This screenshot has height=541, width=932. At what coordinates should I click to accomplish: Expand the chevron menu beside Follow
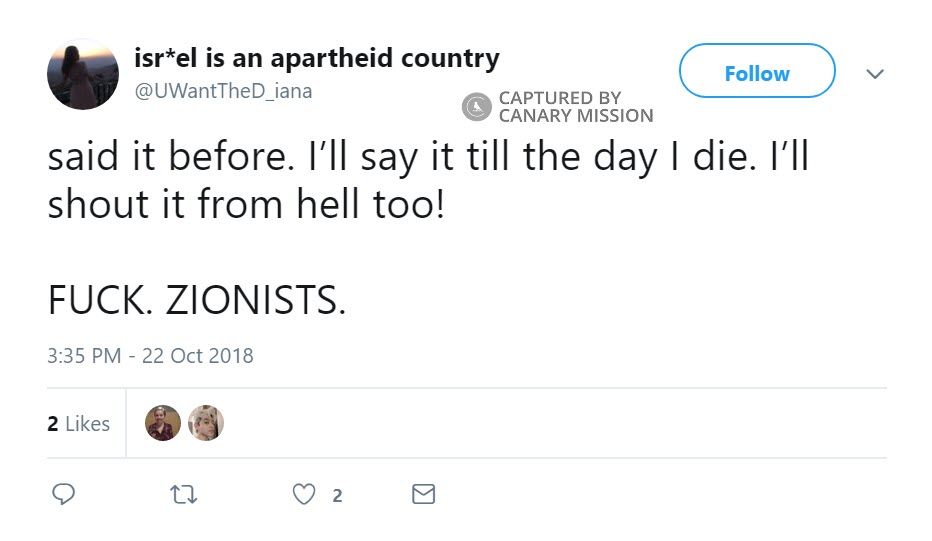point(874,74)
